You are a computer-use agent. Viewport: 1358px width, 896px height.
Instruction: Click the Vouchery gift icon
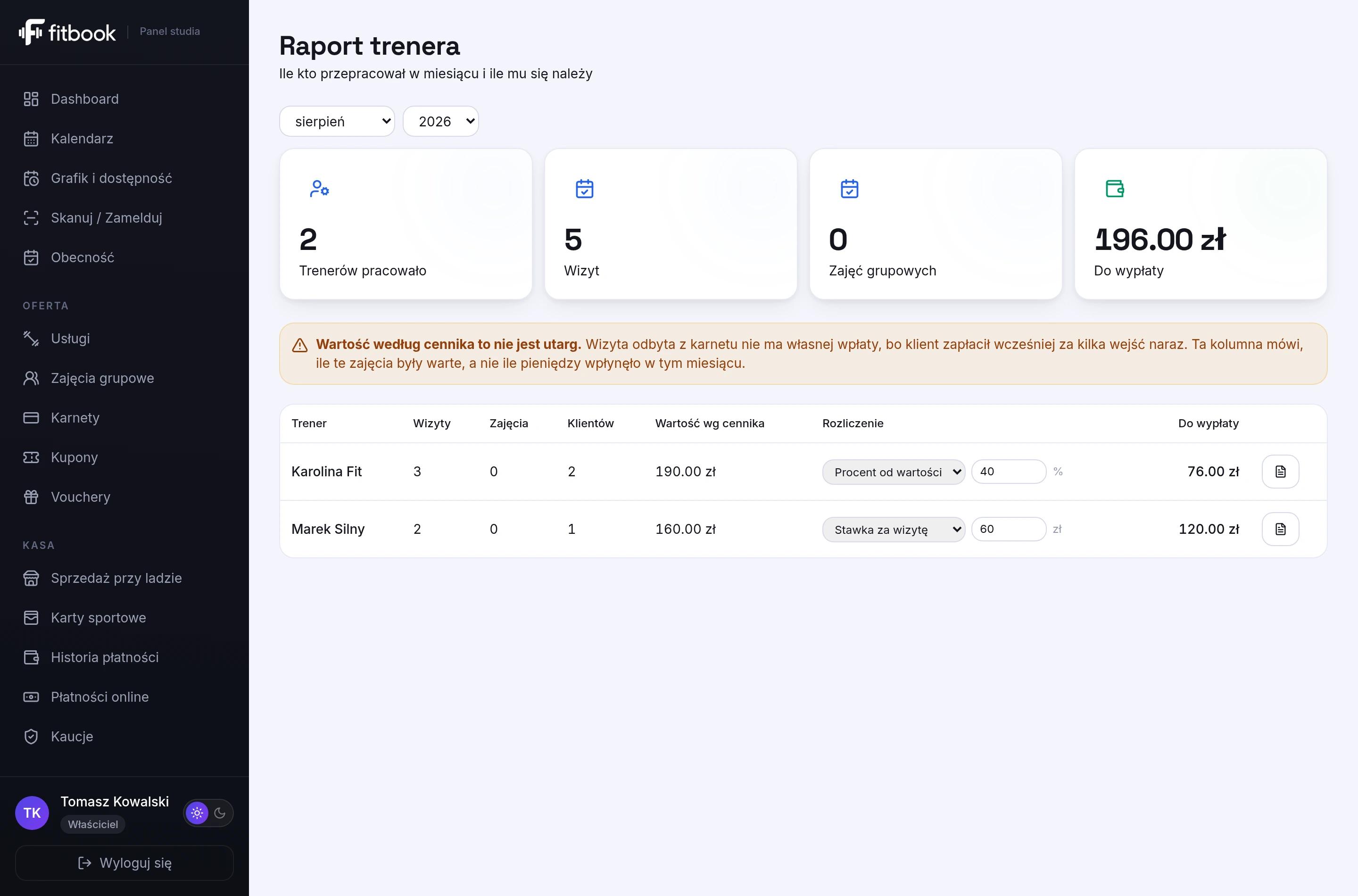coord(31,497)
